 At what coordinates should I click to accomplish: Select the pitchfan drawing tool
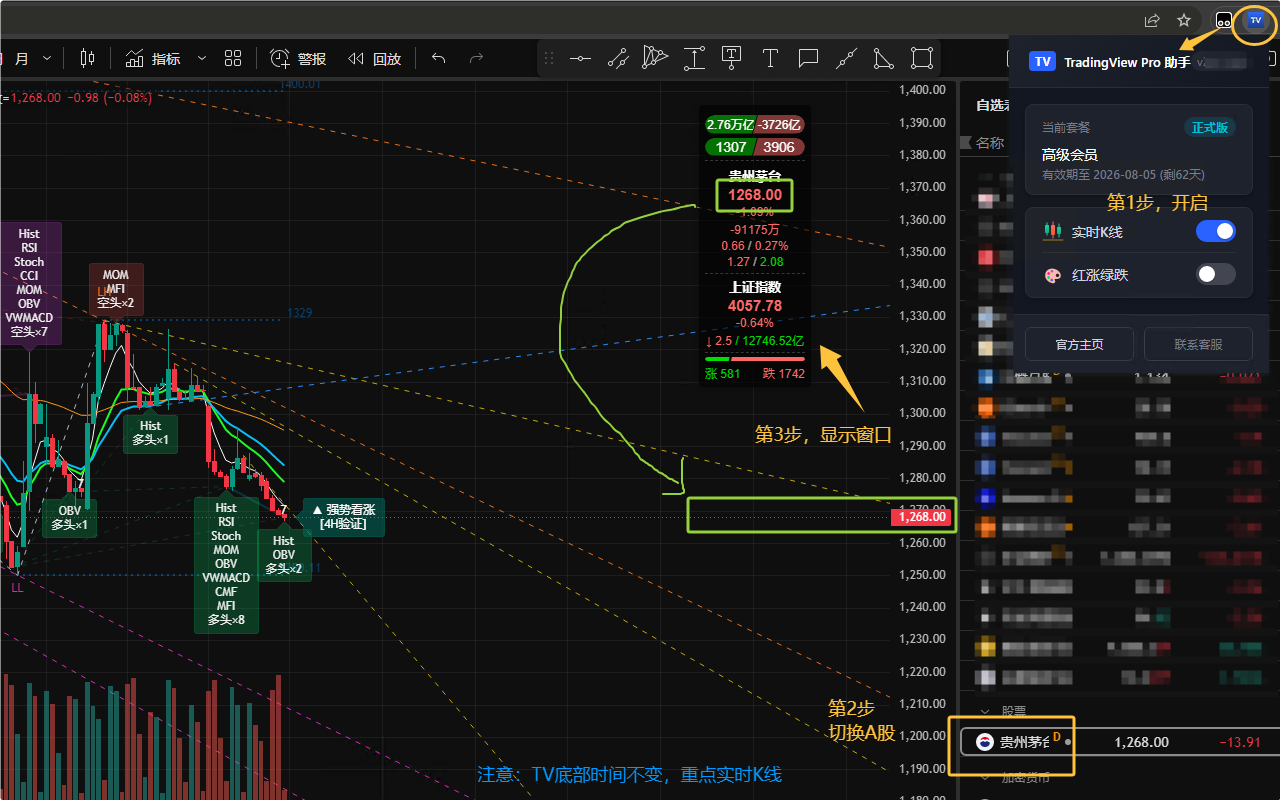pos(656,58)
